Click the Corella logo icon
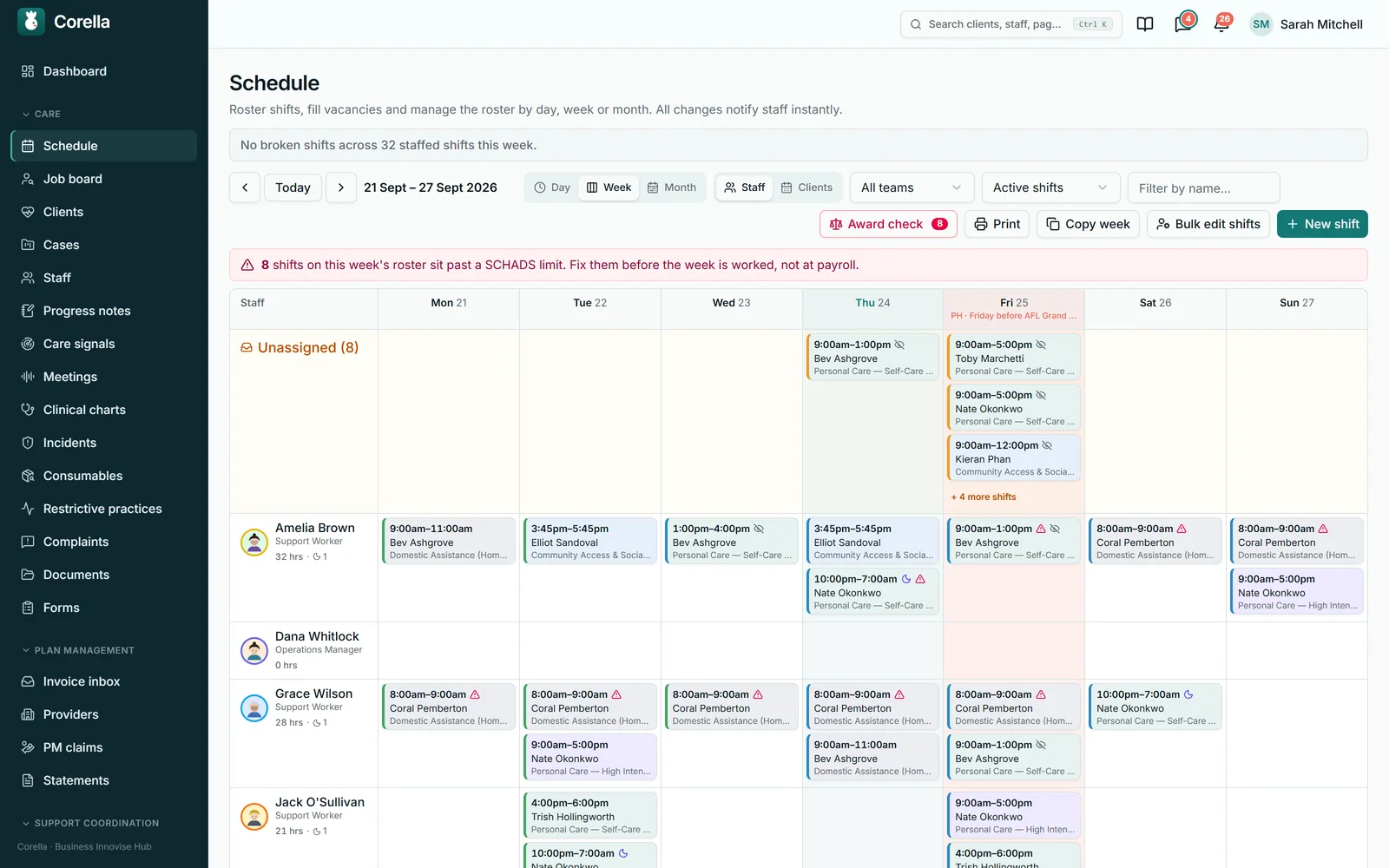This screenshot has width=1389, height=868. pos(31,22)
